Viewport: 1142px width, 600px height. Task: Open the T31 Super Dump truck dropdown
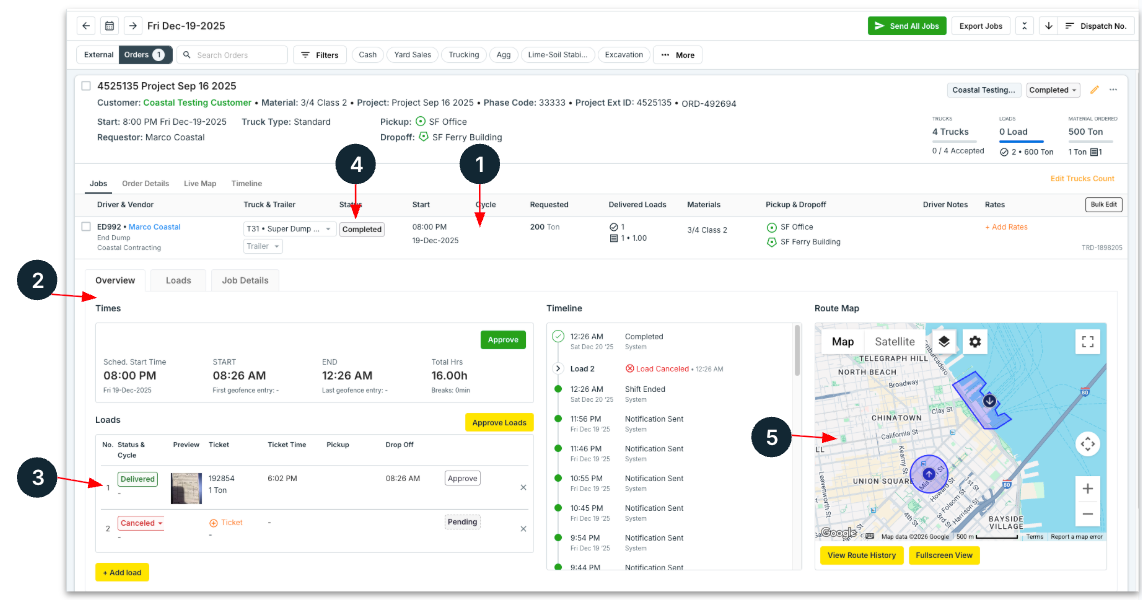click(289, 229)
